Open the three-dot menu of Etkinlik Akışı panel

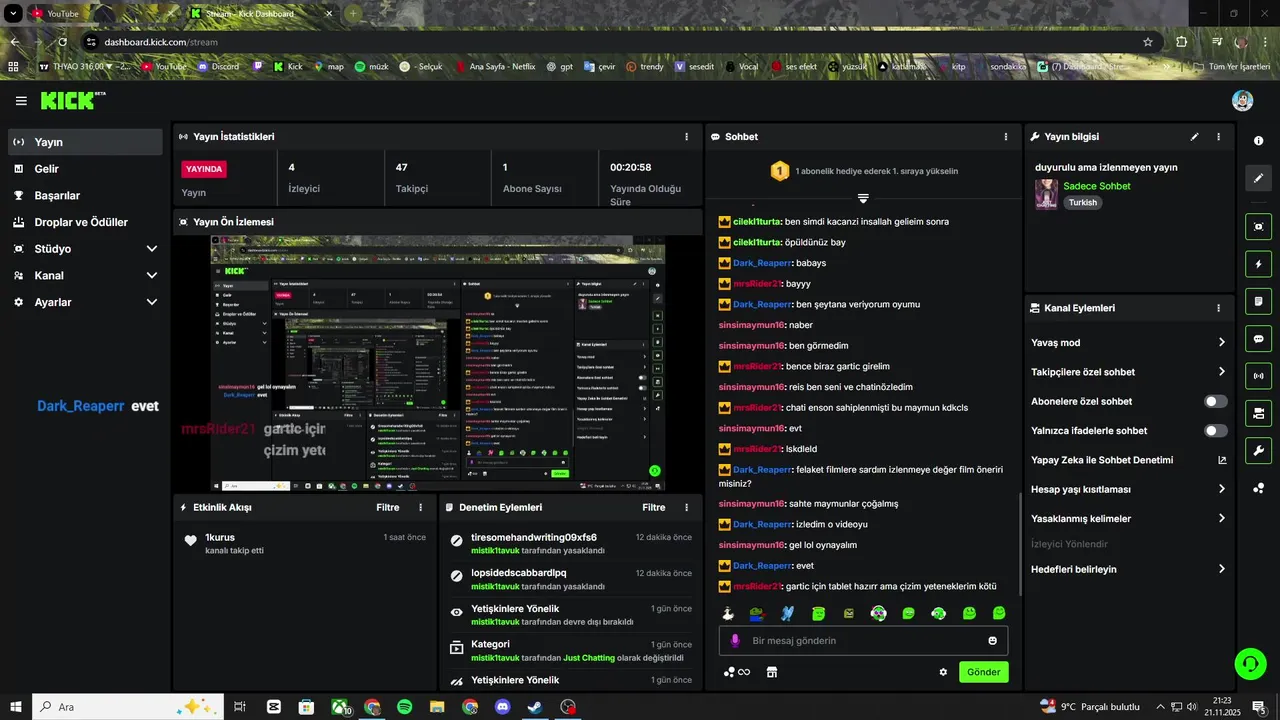tap(420, 507)
